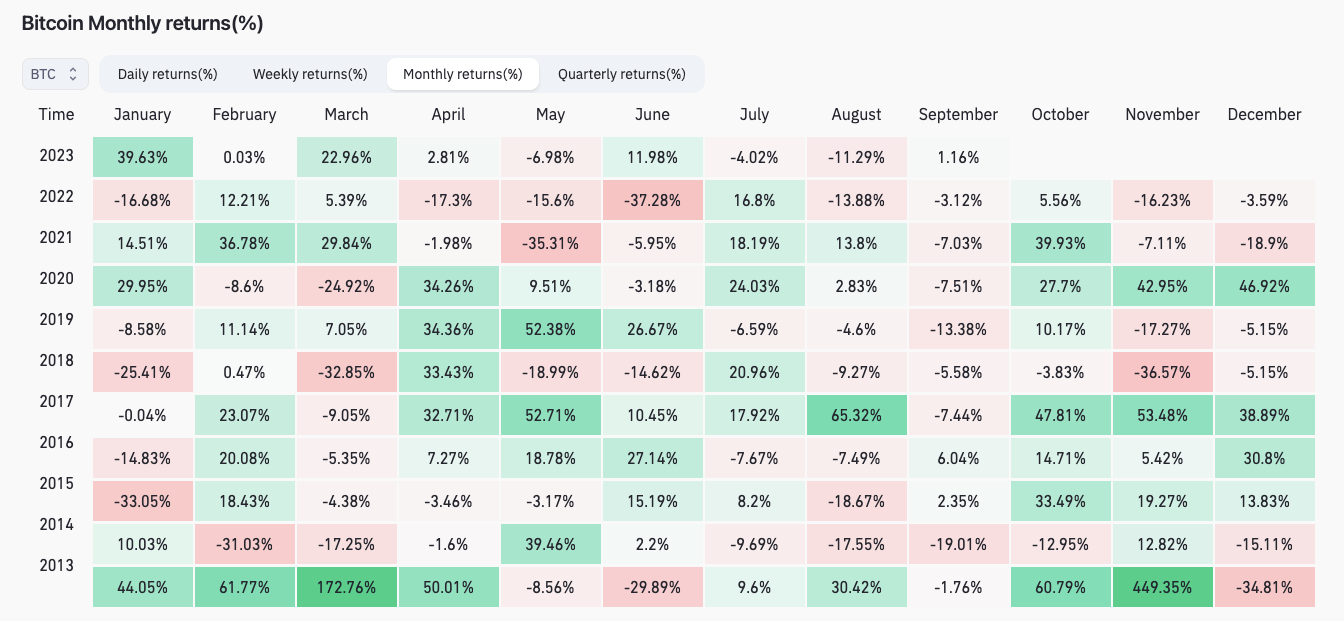
Task: Select the Monthly returns(%) tab
Action: [462, 74]
